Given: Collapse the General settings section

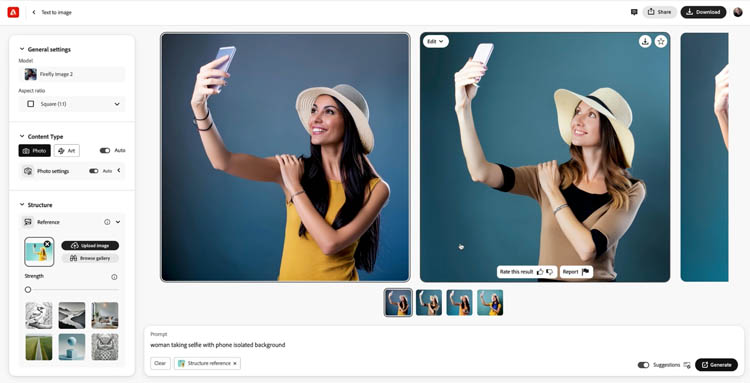Looking at the screenshot, I should pos(22,49).
